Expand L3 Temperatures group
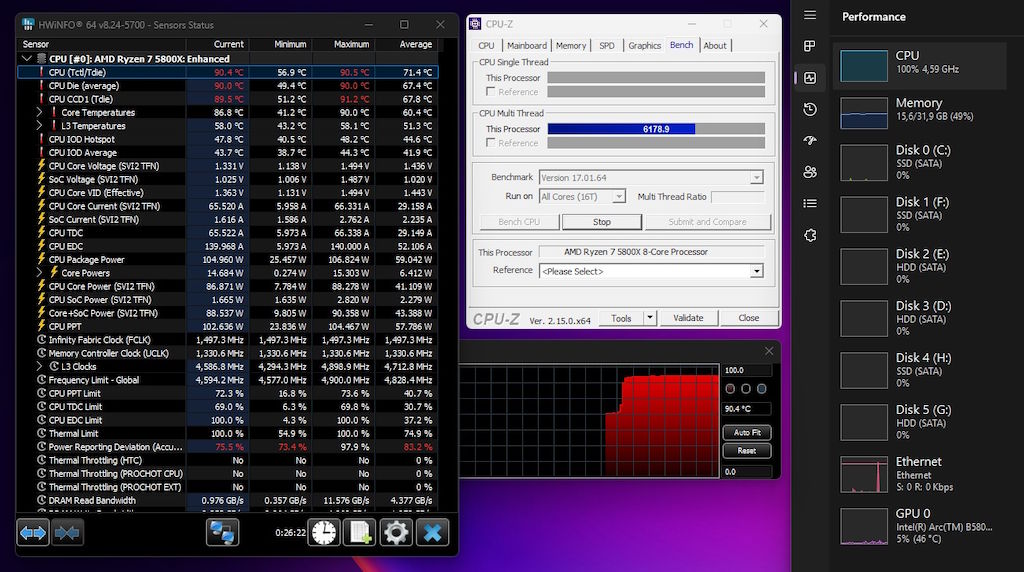1024x572 pixels. (39, 126)
